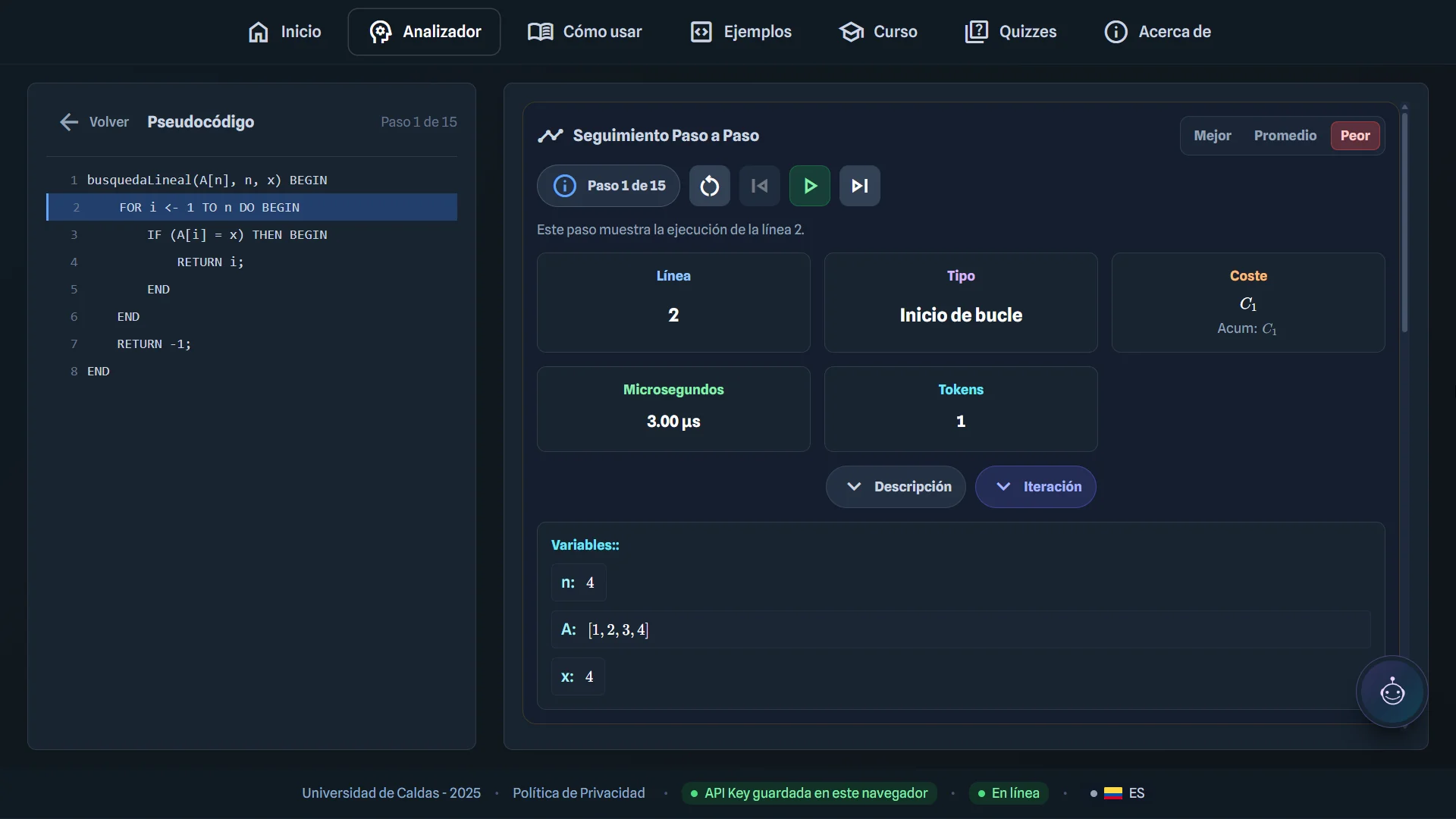Select the Mejor case option
Screen dimensions: 1456x819
click(x=1213, y=136)
